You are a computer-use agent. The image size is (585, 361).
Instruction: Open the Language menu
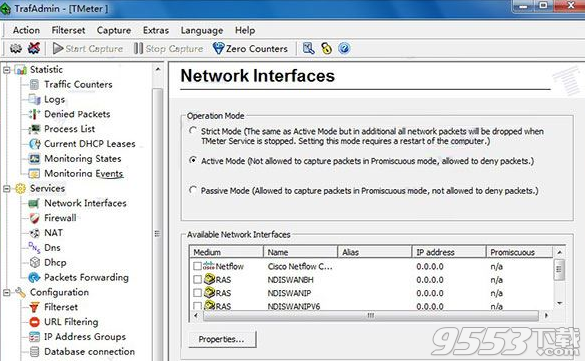tap(202, 30)
